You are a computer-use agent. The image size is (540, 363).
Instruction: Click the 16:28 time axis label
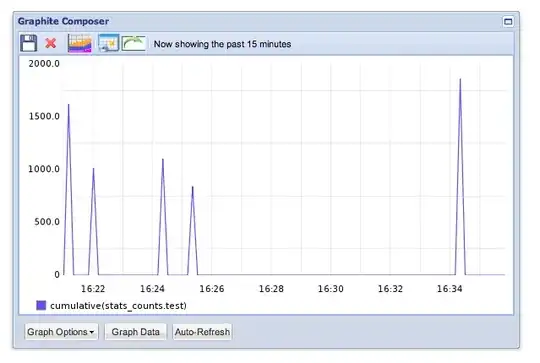click(271, 289)
